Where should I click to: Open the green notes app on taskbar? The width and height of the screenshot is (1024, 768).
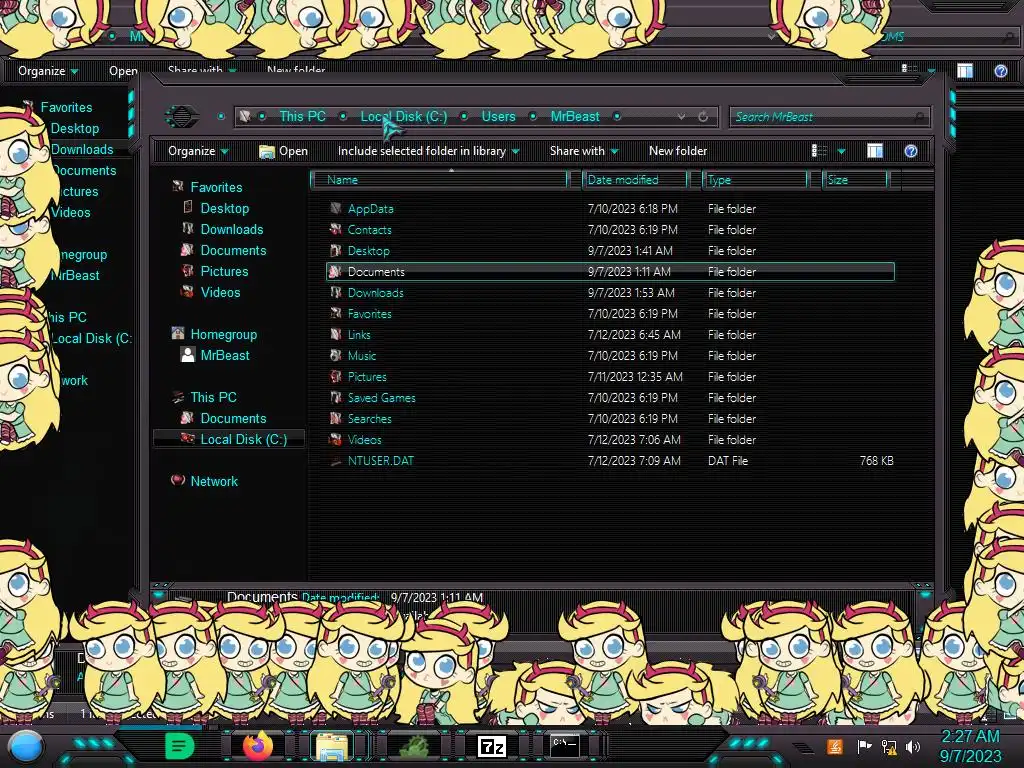coord(180,746)
